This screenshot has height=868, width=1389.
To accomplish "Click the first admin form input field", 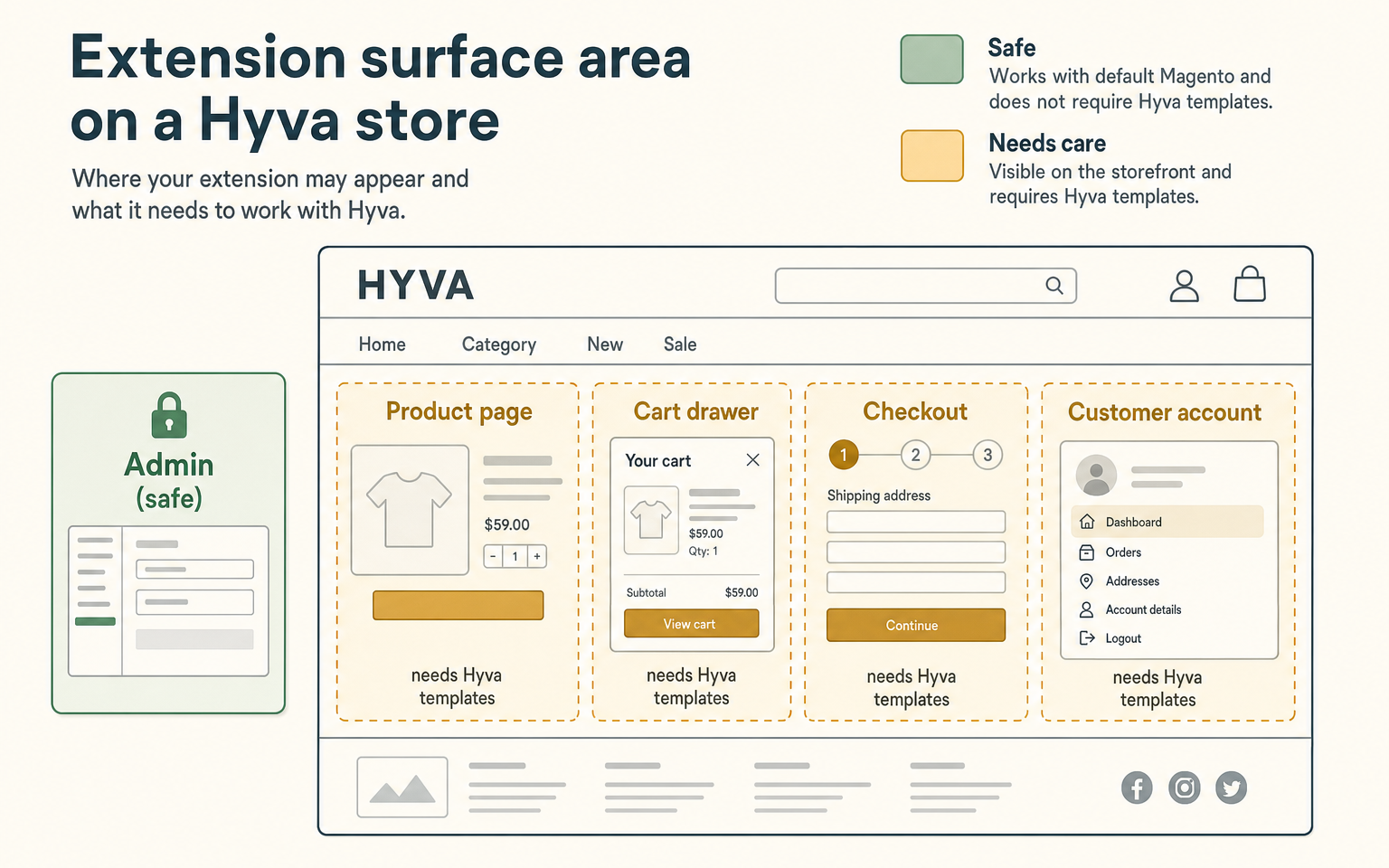I will point(194,569).
